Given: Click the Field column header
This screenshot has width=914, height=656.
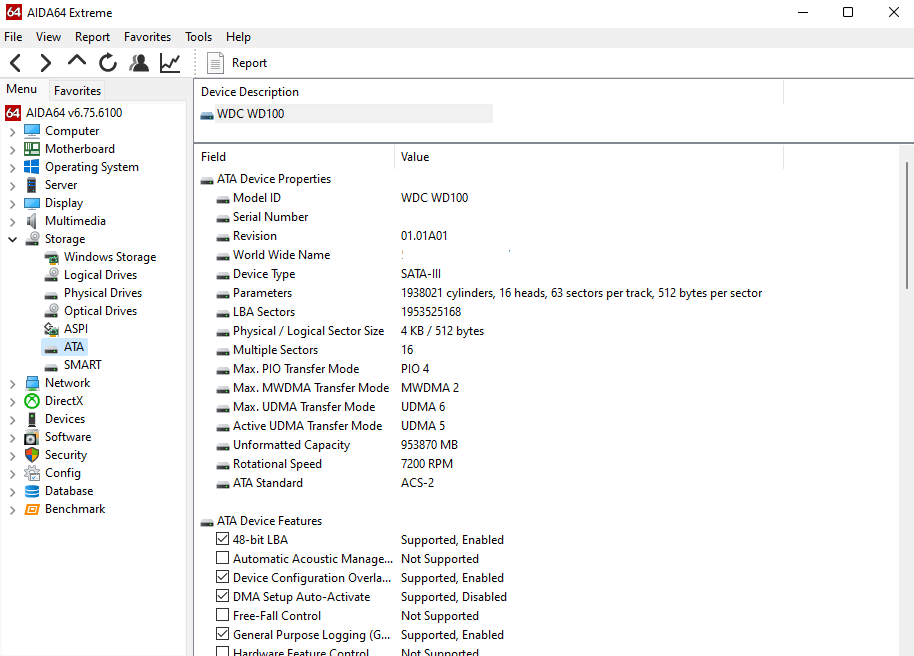Looking at the screenshot, I should [x=294, y=157].
